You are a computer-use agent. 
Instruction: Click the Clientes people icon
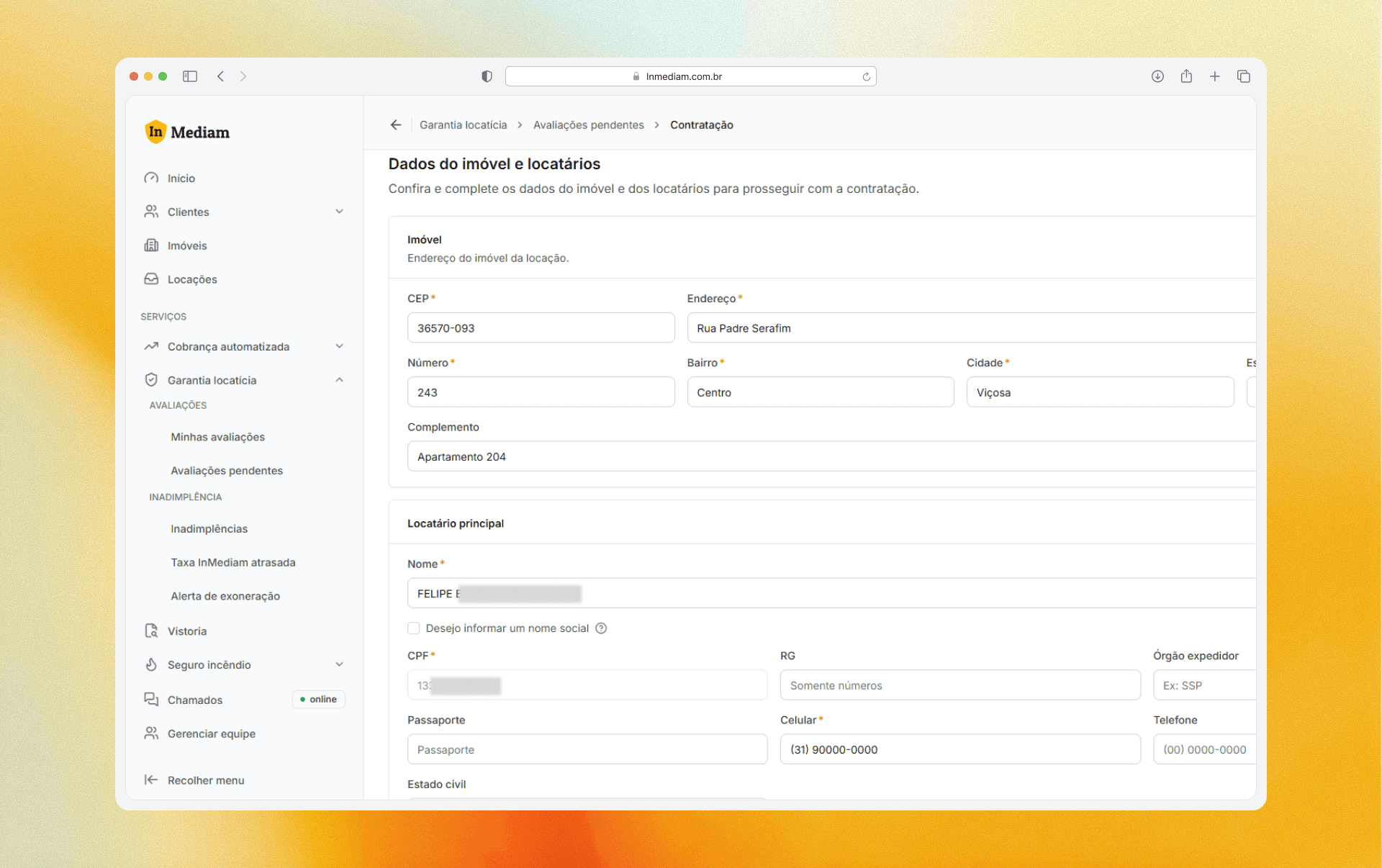[x=151, y=212]
